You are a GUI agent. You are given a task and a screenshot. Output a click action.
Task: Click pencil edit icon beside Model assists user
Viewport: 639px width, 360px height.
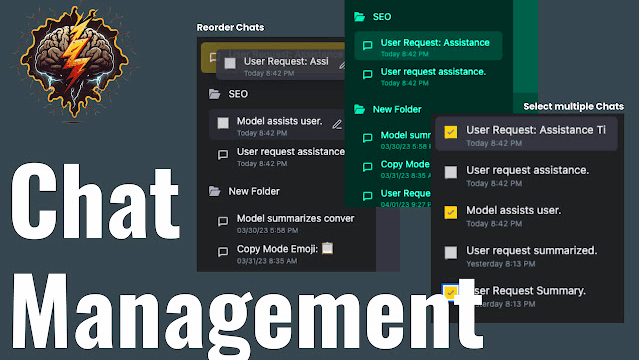coord(337,124)
